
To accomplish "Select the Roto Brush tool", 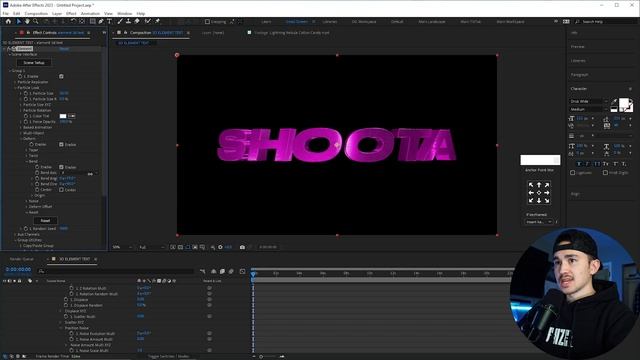I will coord(148,21).
